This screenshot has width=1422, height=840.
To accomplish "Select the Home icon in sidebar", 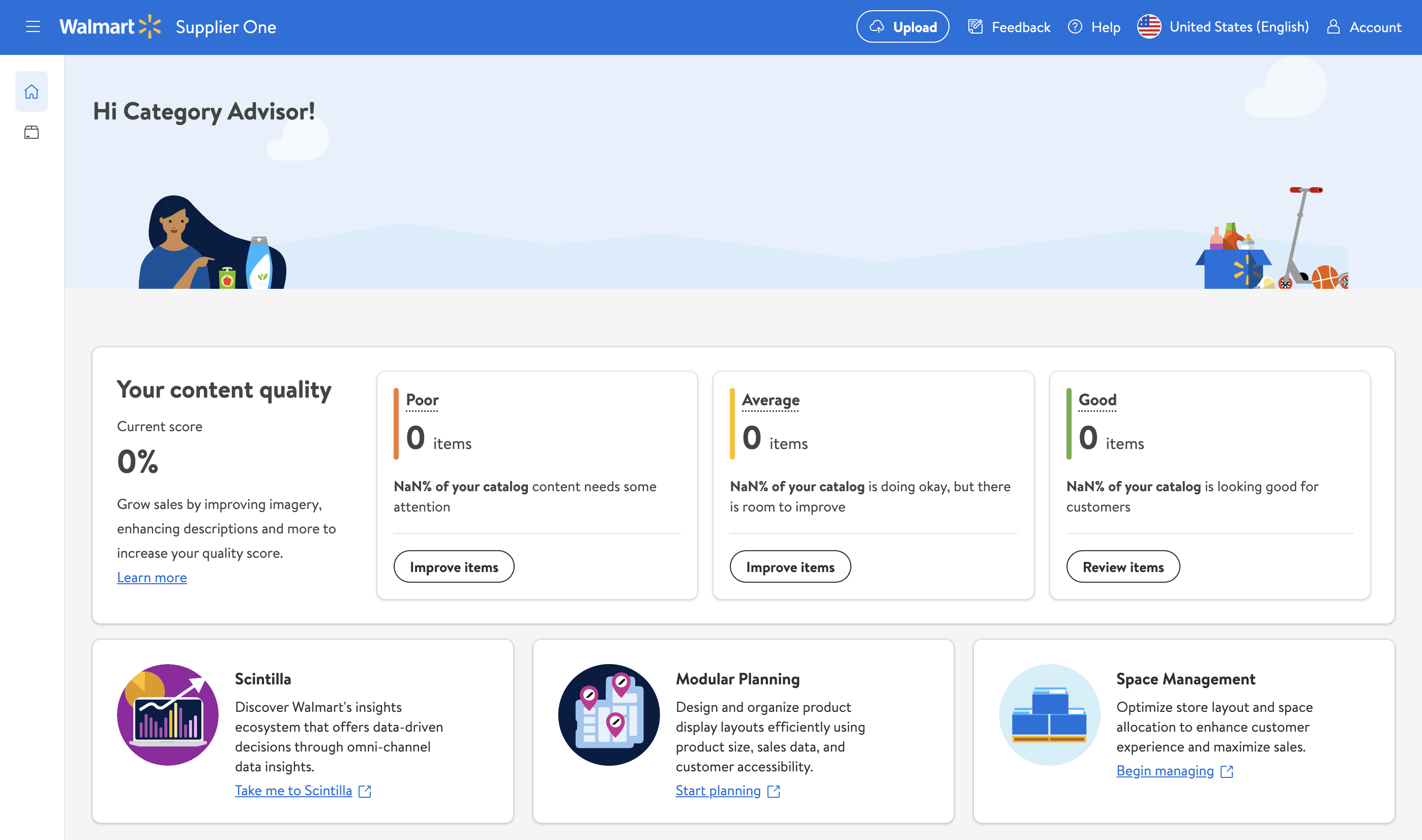I will (32, 91).
